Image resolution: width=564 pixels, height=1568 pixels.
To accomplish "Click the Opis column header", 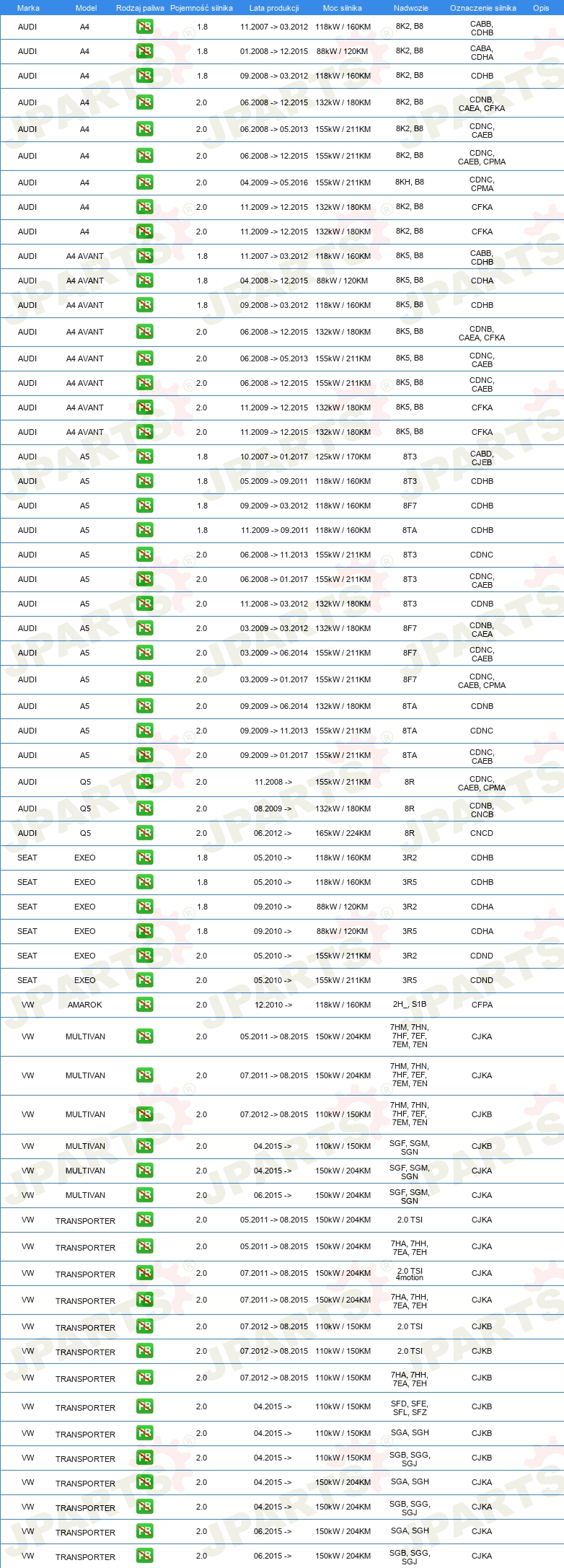I will click(541, 8).
